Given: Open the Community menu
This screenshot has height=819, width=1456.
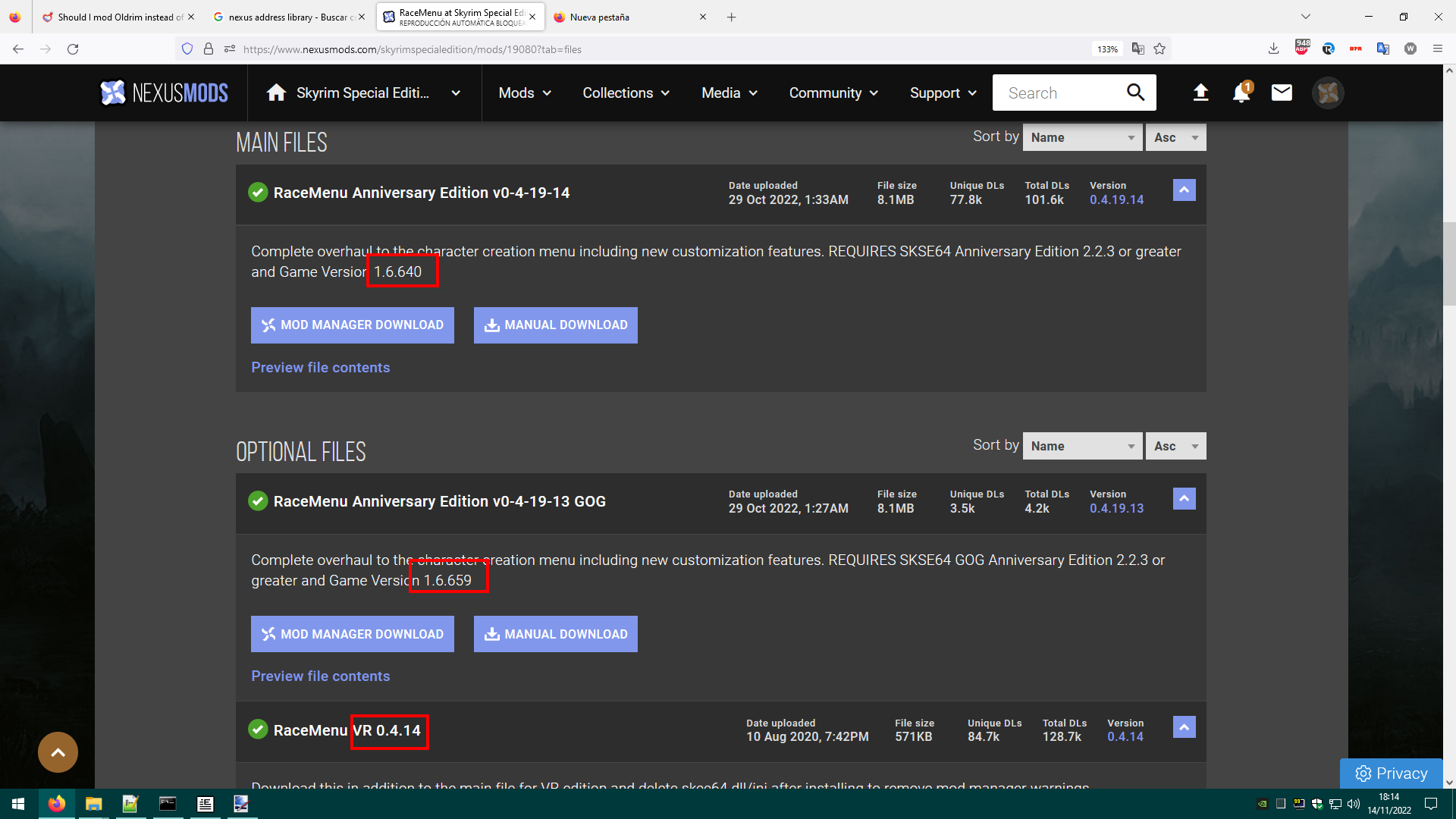Looking at the screenshot, I should (833, 93).
